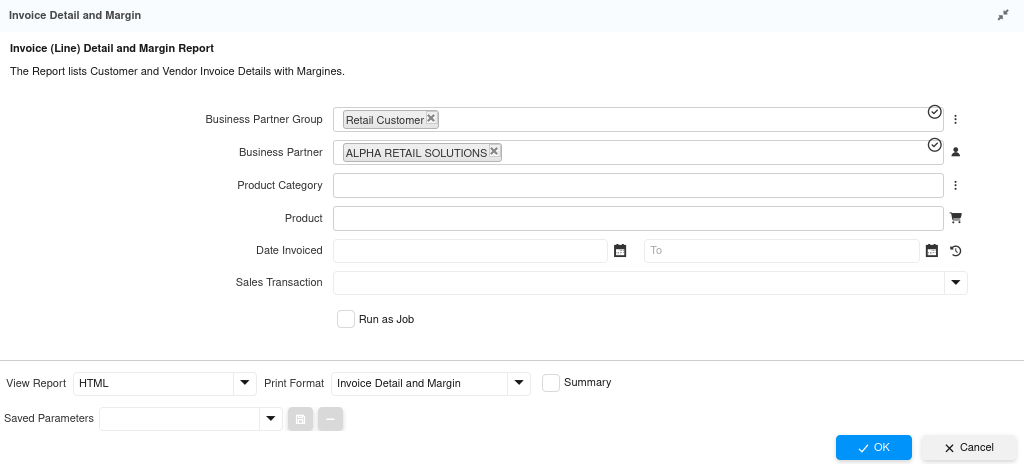Click the save parameters disk icon
Screen dimensions: 1024x468
point(300,419)
